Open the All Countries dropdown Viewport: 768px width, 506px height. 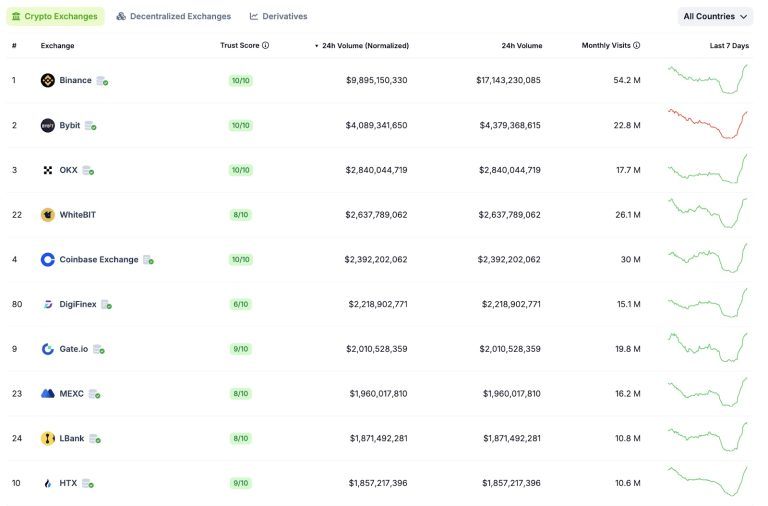[715, 16]
